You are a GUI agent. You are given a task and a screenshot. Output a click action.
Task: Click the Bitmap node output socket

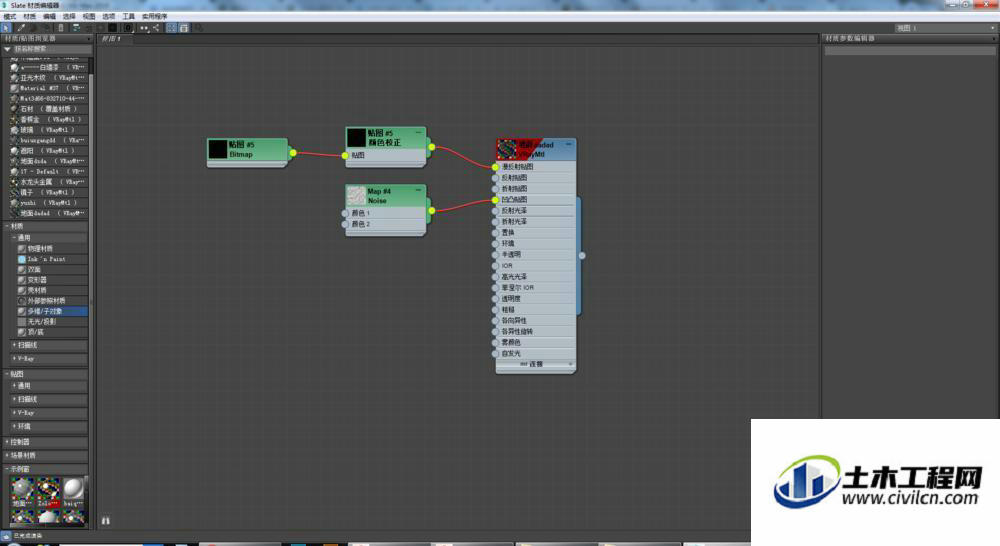pyautogui.click(x=293, y=152)
